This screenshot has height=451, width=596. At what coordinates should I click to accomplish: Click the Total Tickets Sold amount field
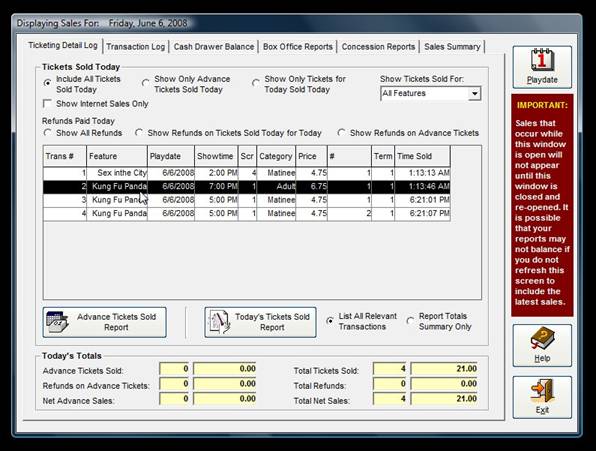[x=444, y=369]
